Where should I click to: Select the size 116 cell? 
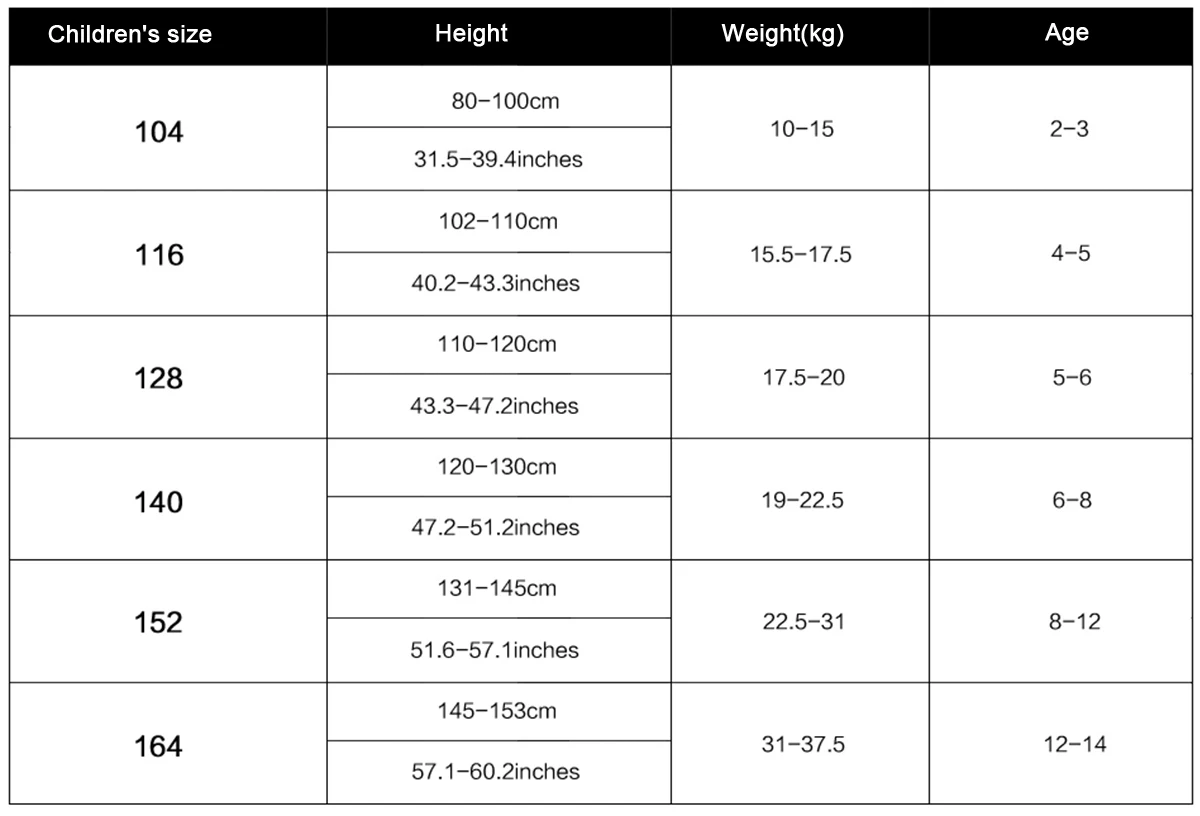[159, 255]
